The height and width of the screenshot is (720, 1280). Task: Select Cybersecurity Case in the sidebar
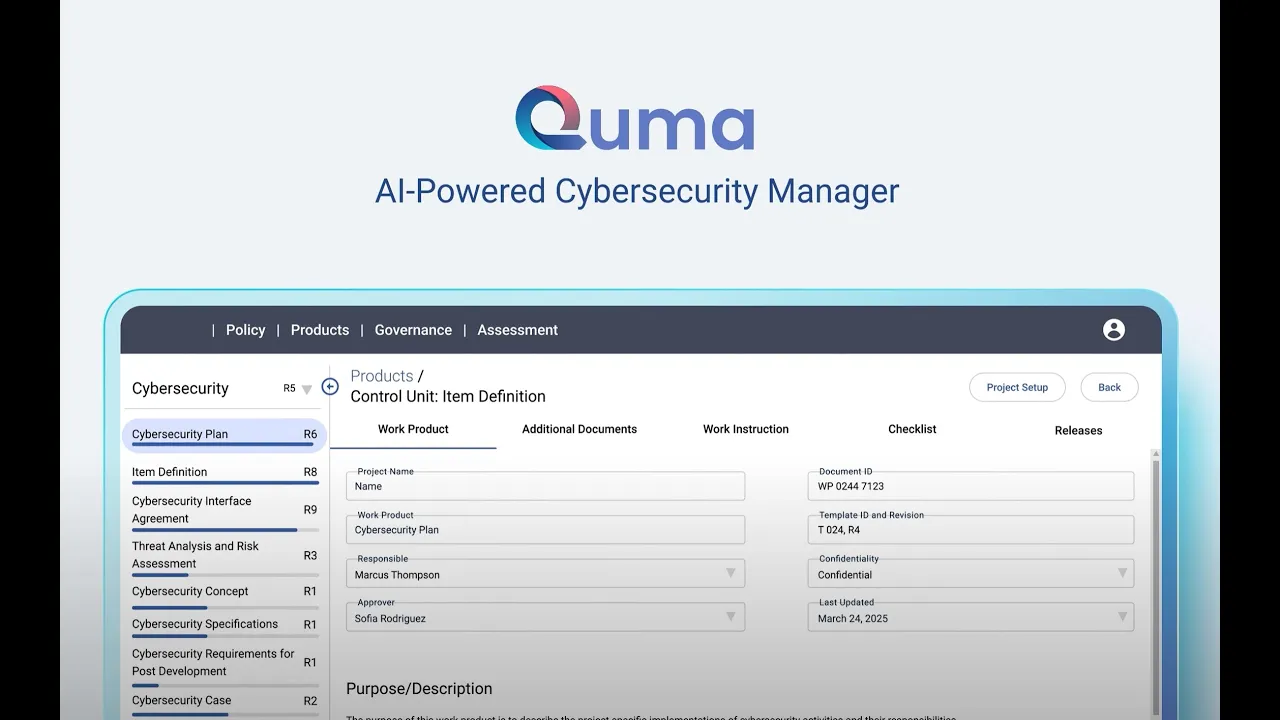[x=225, y=703]
